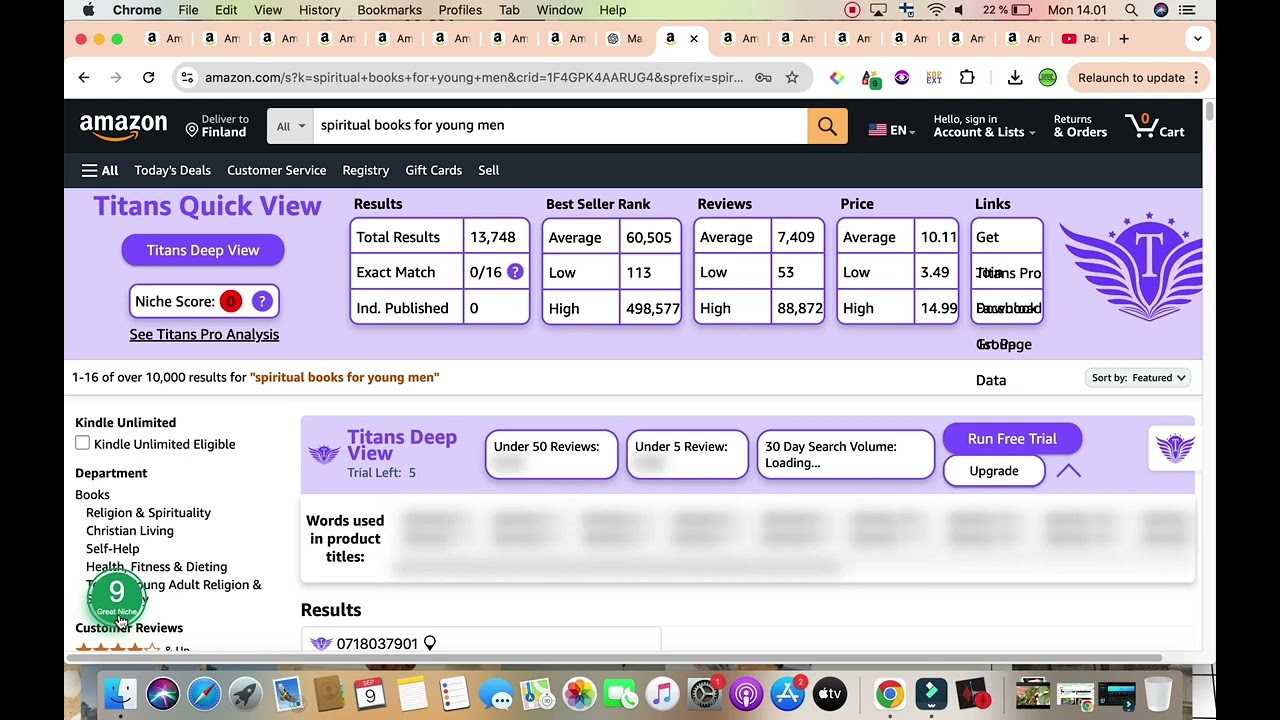Click the Amazon logo
The width and height of the screenshot is (1280, 720).
coord(123,127)
